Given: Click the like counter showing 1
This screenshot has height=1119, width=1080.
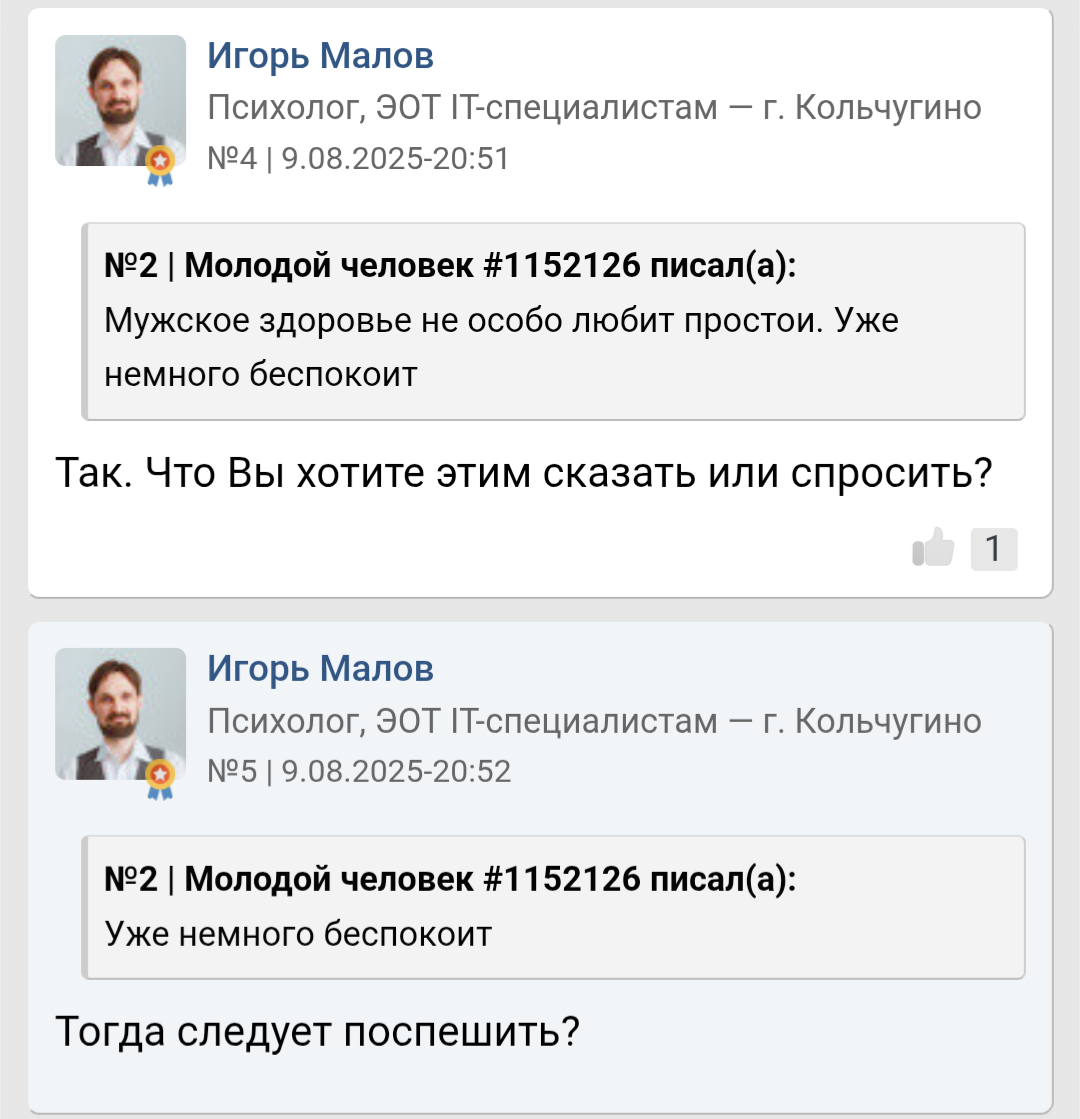Looking at the screenshot, I should point(993,548).
